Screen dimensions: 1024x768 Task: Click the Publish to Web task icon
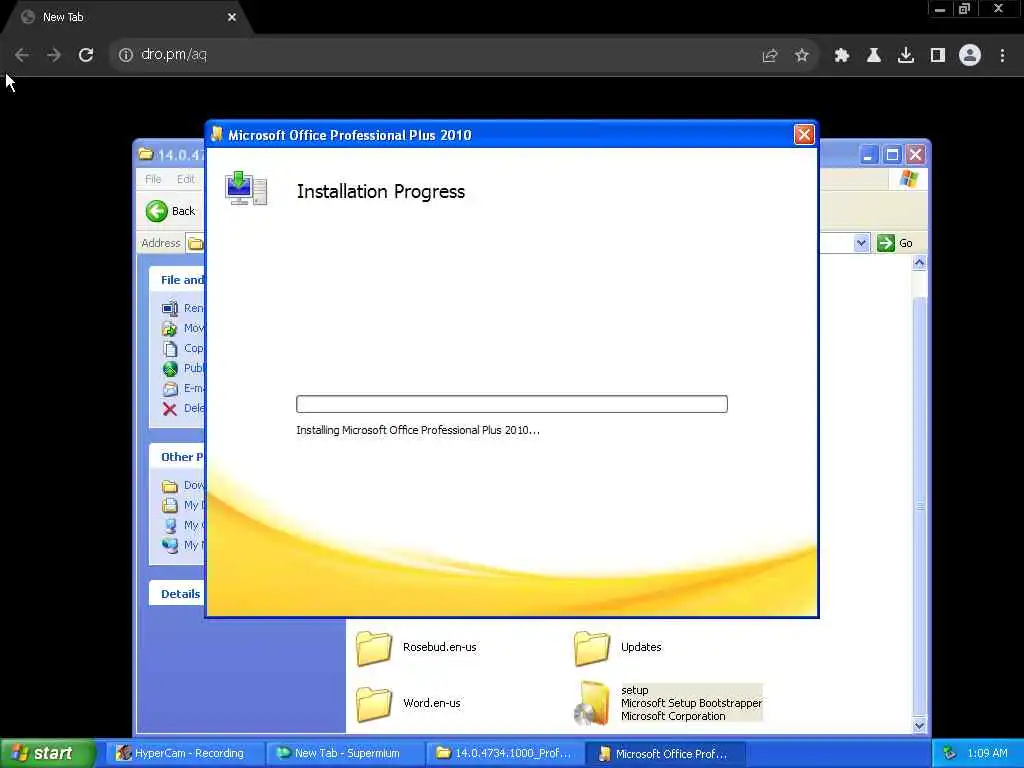[x=170, y=368]
